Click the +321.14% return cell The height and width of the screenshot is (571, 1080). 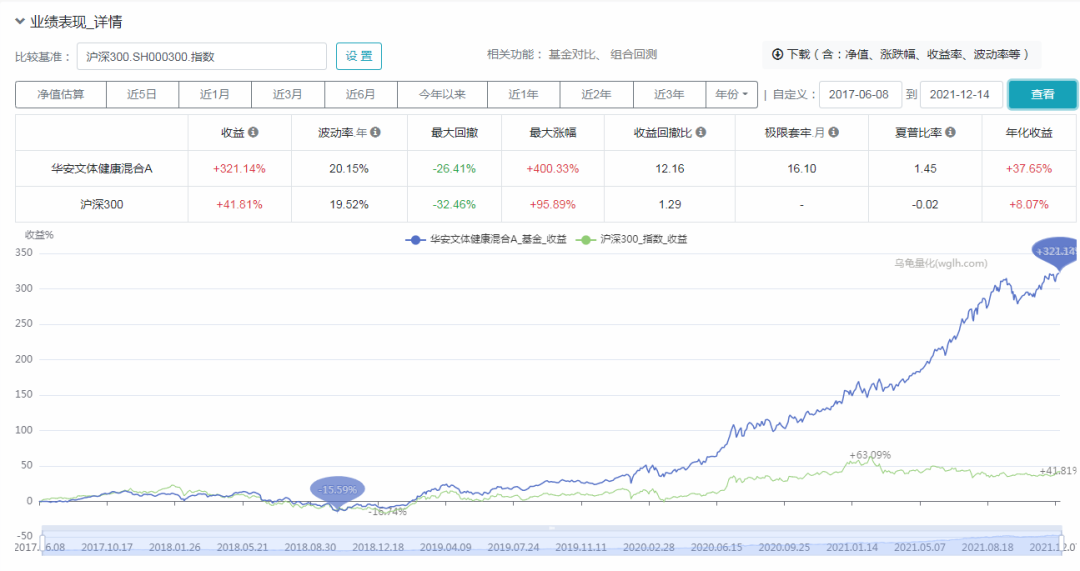[240, 169]
